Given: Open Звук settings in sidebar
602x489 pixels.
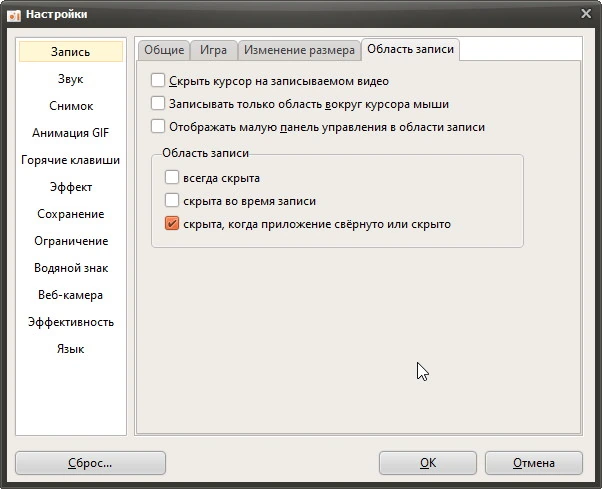Looking at the screenshot, I should pyautogui.click(x=71, y=79).
